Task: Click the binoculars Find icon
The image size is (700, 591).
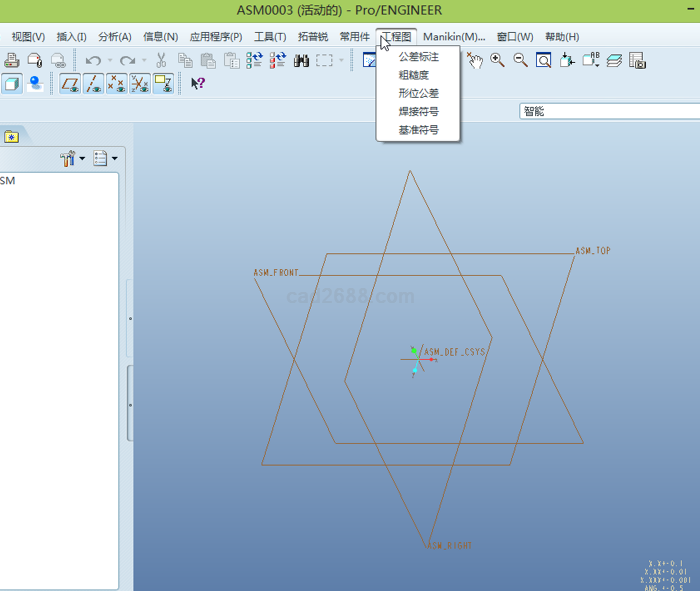Action: tap(301, 60)
